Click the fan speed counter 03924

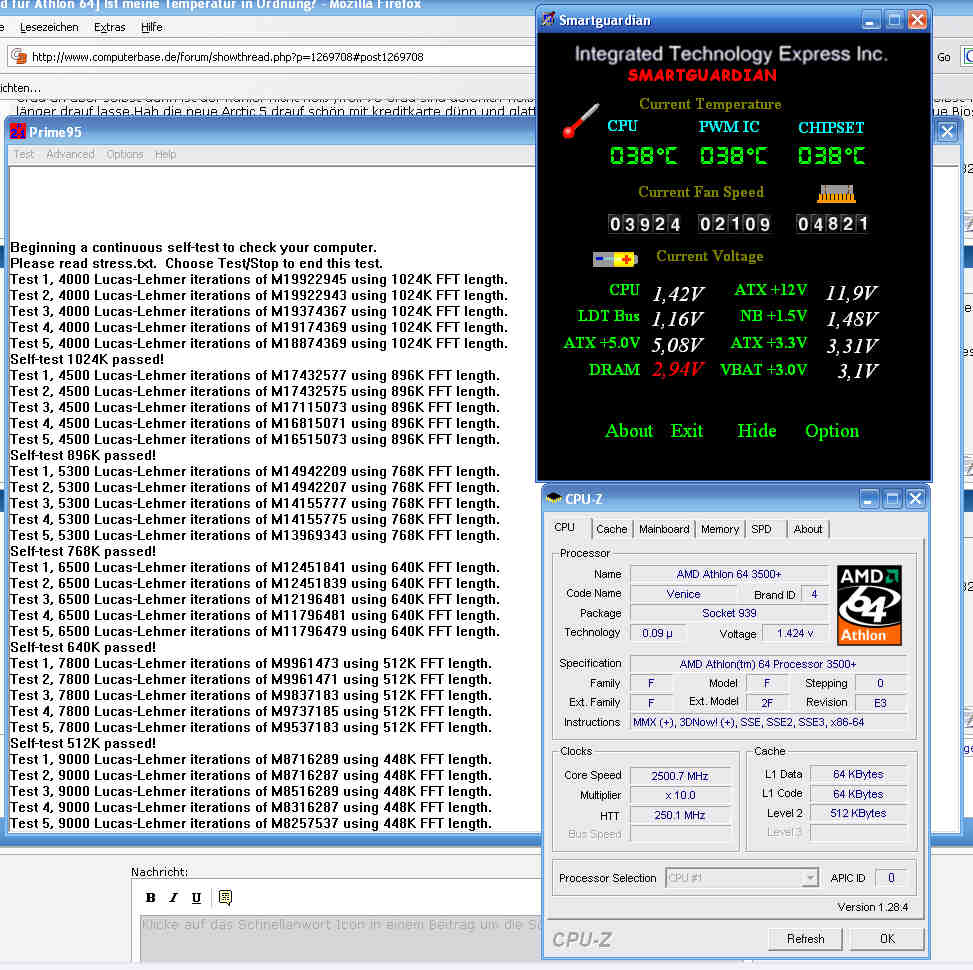(x=644, y=224)
